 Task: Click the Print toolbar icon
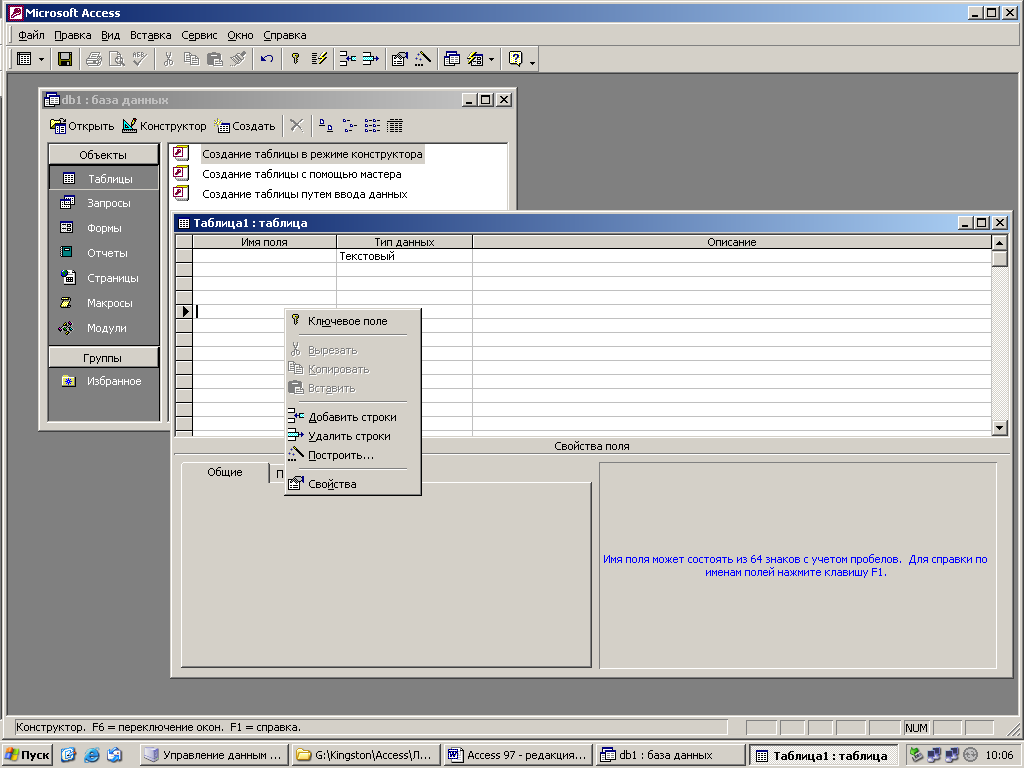tap(94, 59)
